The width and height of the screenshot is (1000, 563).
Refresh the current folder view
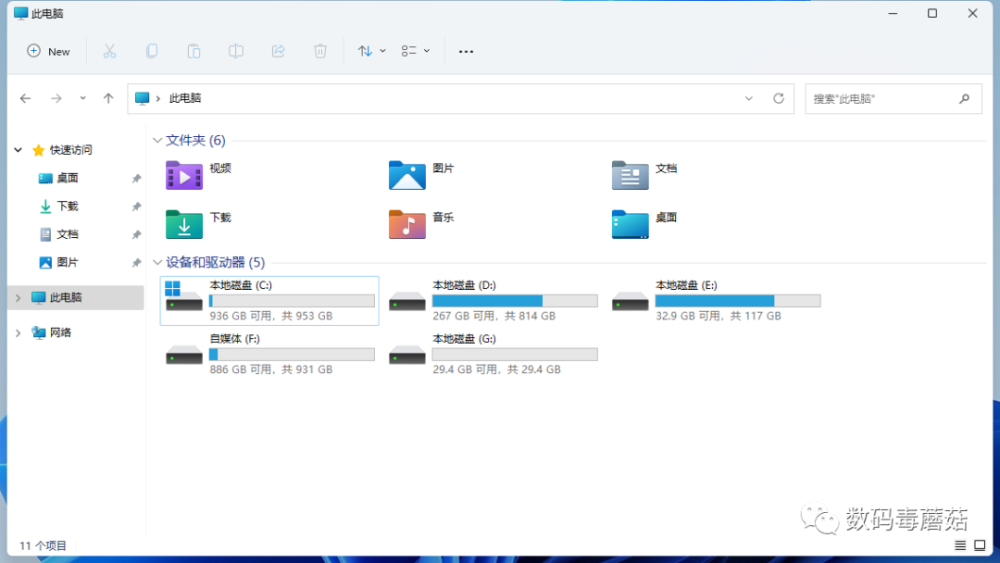coord(779,98)
